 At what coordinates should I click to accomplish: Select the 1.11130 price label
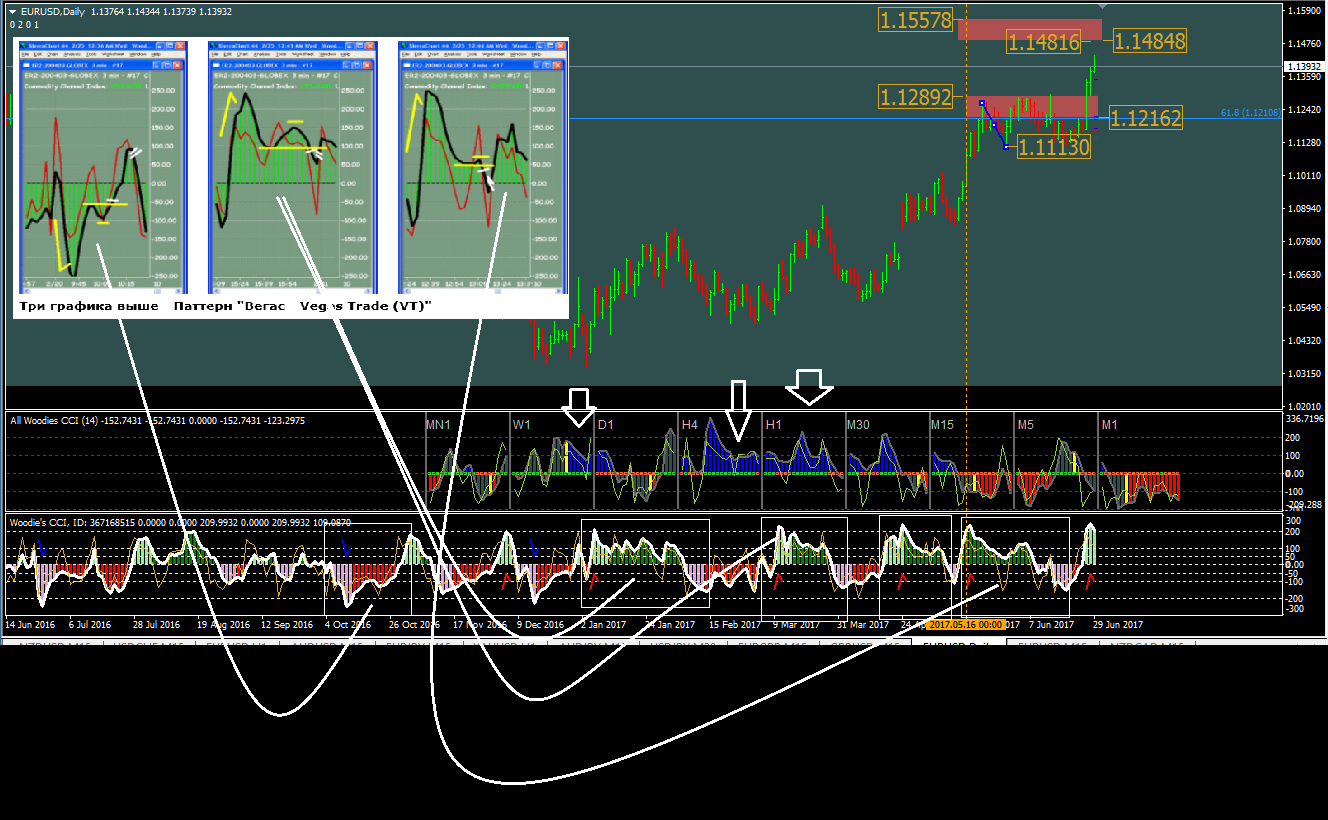(1053, 147)
